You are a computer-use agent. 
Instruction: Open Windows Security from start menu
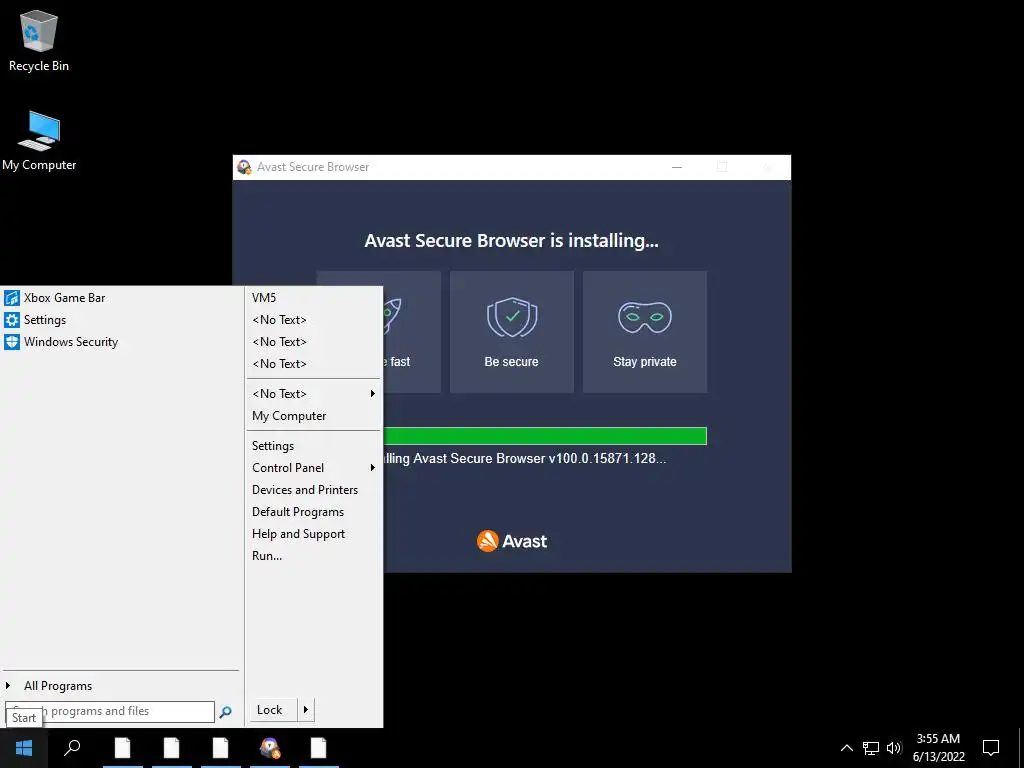click(71, 342)
